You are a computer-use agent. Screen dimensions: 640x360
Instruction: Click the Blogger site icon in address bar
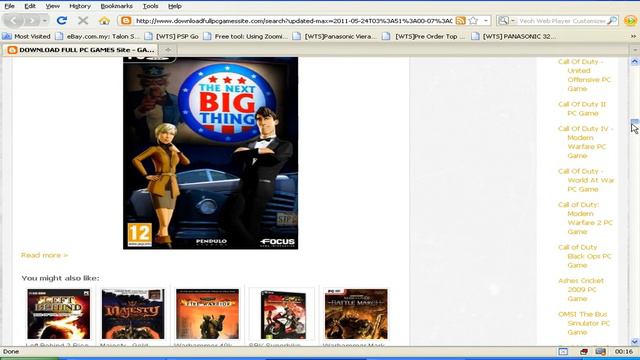point(126,20)
